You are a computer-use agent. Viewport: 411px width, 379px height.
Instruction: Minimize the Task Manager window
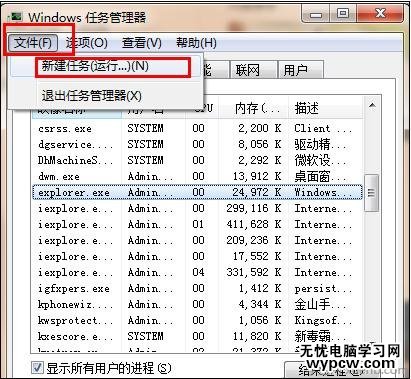pos(315,14)
